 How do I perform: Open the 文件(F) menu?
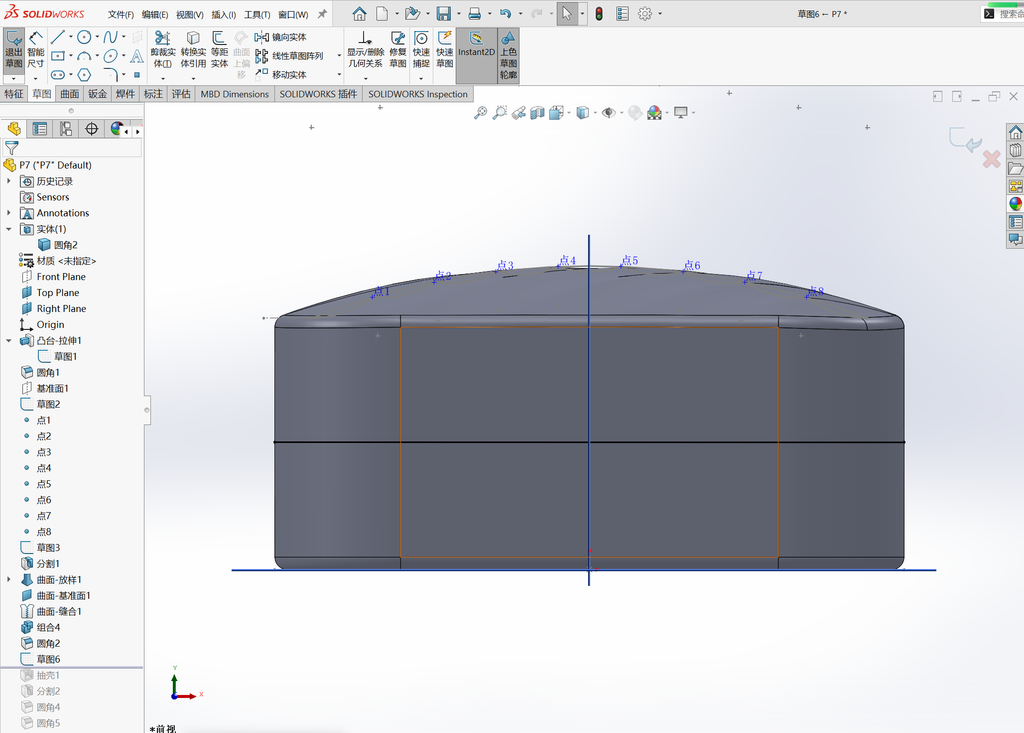click(x=121, y=14)
